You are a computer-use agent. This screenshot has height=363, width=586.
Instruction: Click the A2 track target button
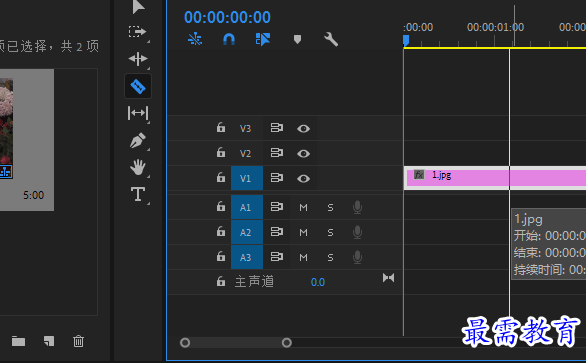point(247,232)
